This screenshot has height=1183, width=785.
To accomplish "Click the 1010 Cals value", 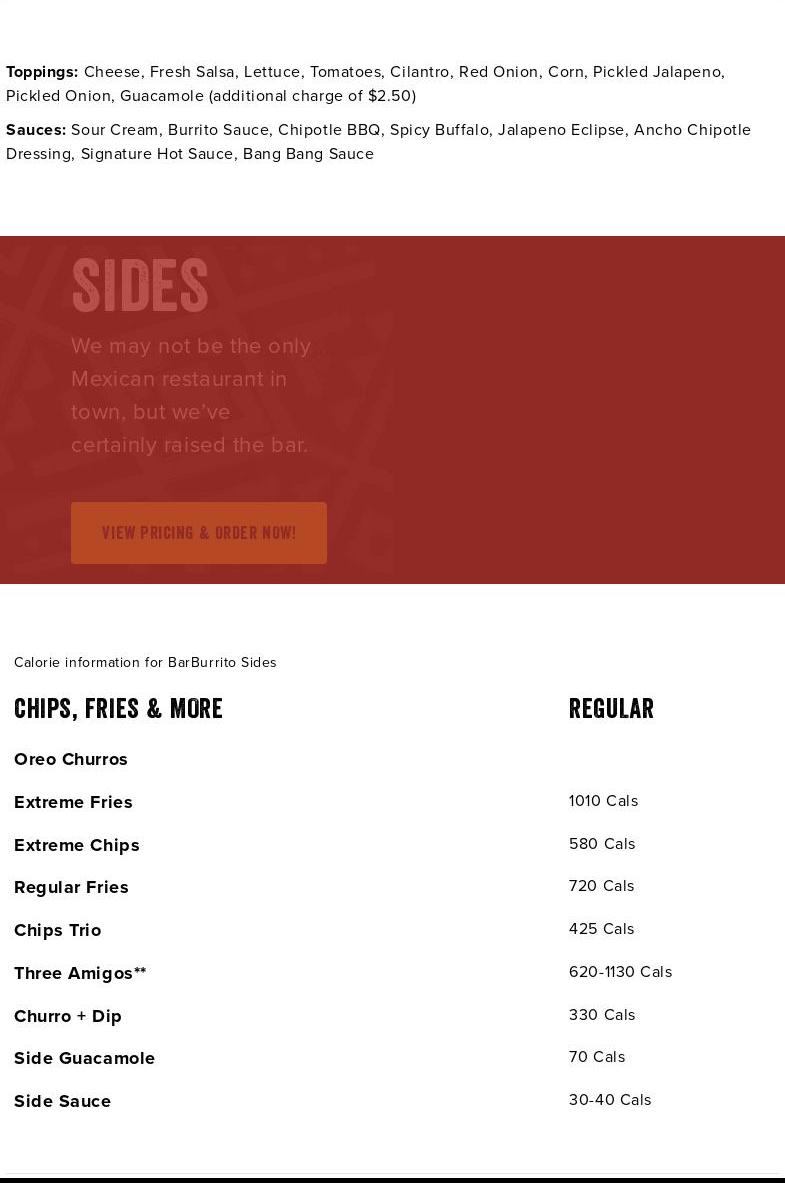I will 603,801.
